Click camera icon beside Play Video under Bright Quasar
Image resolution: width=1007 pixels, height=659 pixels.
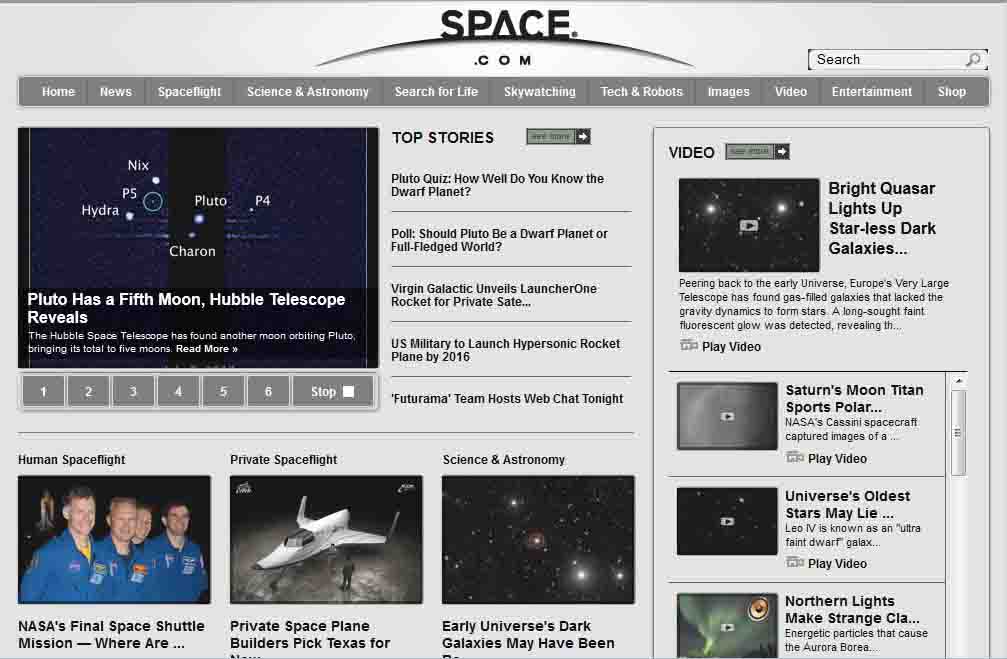[688, 346]
